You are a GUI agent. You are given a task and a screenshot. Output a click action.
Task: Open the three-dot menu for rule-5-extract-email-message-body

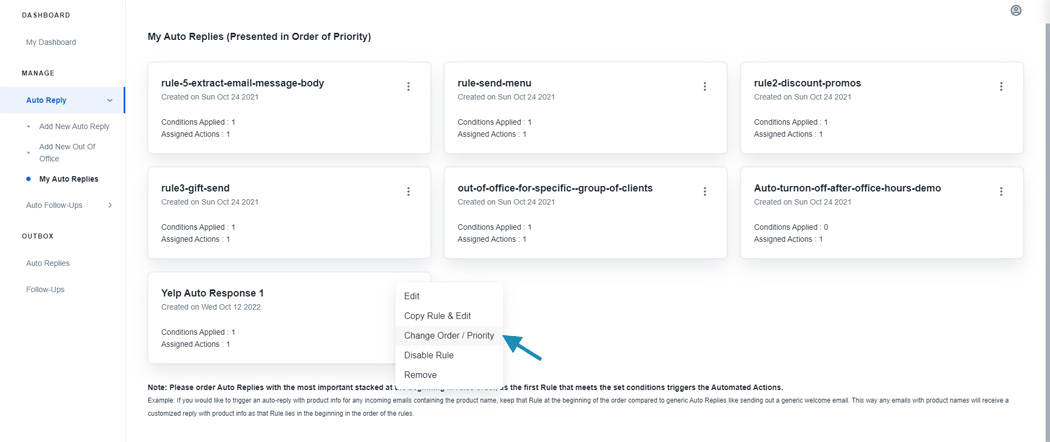(x=408, y=86)
